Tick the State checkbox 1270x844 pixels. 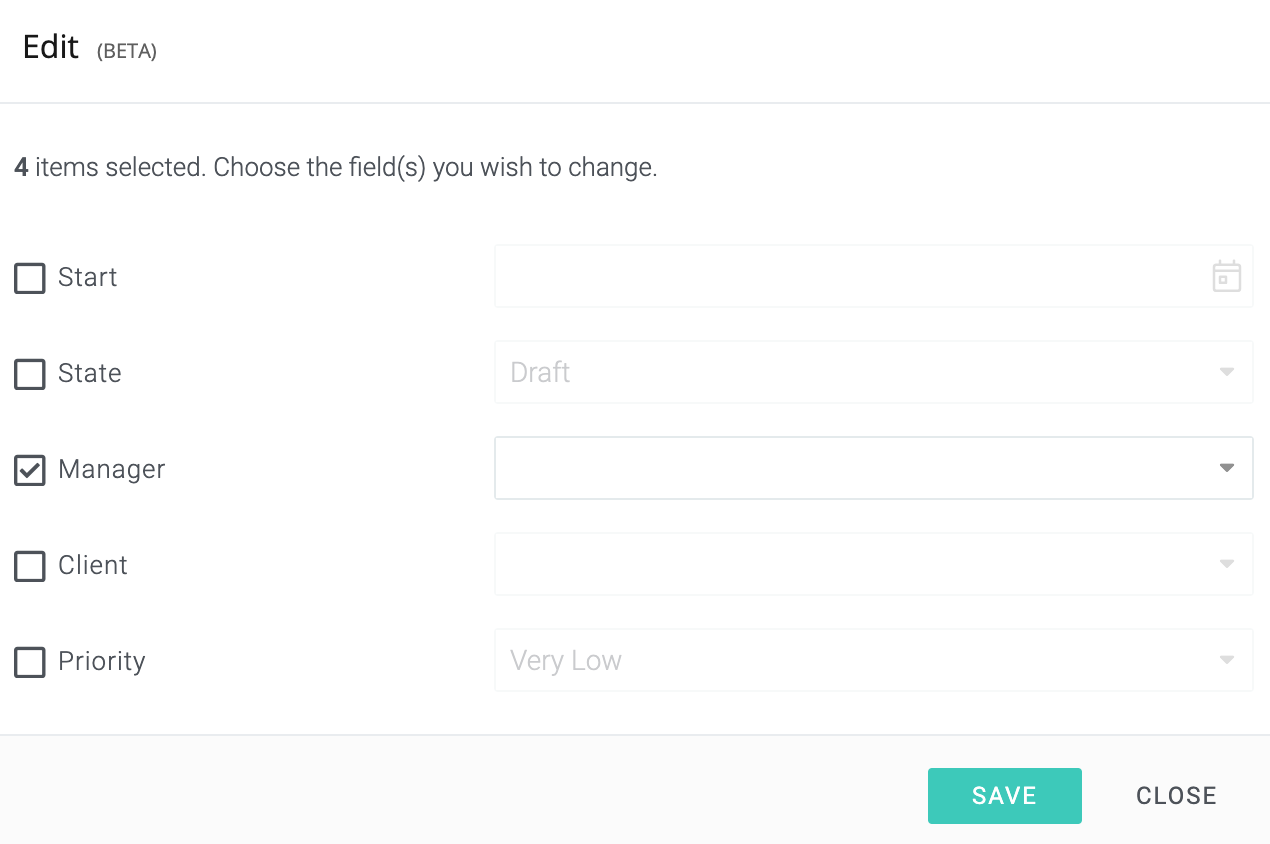[x=30, y=374]
